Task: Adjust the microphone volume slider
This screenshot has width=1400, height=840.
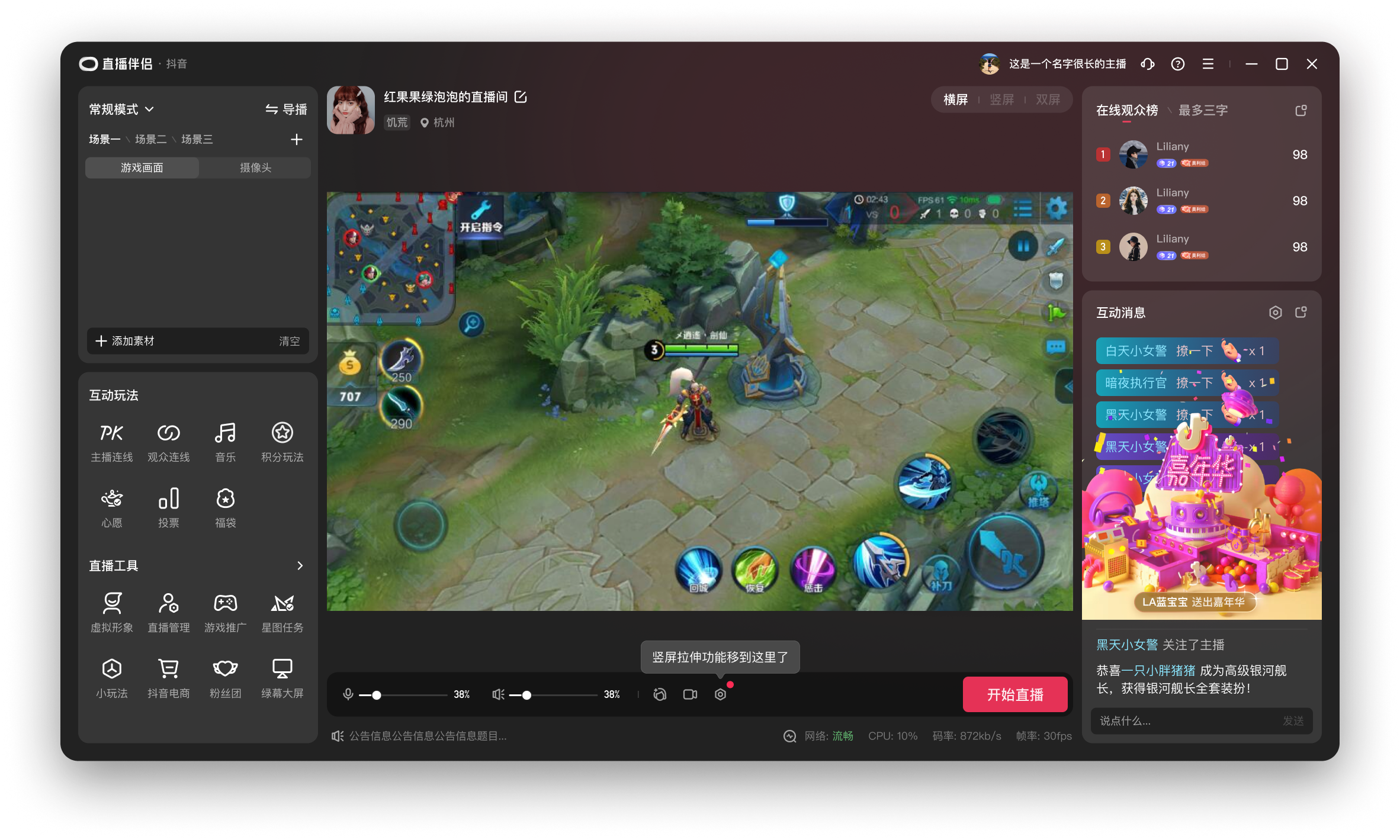Action: 403,694
